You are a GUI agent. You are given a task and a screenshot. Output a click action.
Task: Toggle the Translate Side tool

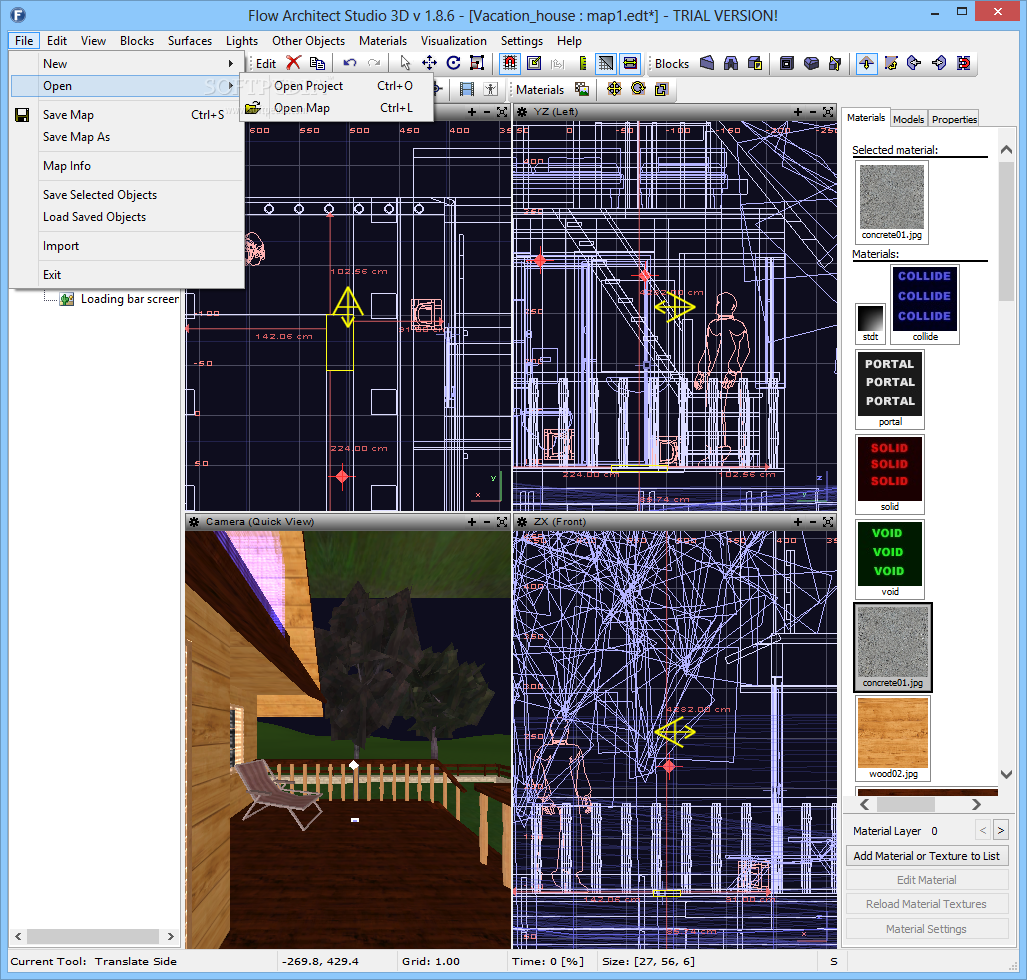tap(867, 63)
